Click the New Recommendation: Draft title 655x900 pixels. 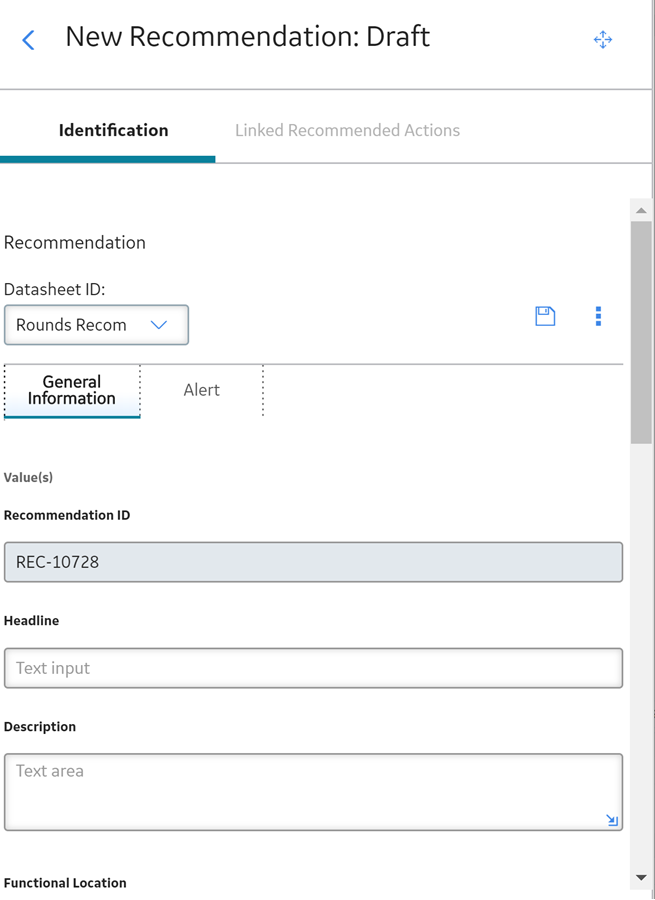(247, 37)
